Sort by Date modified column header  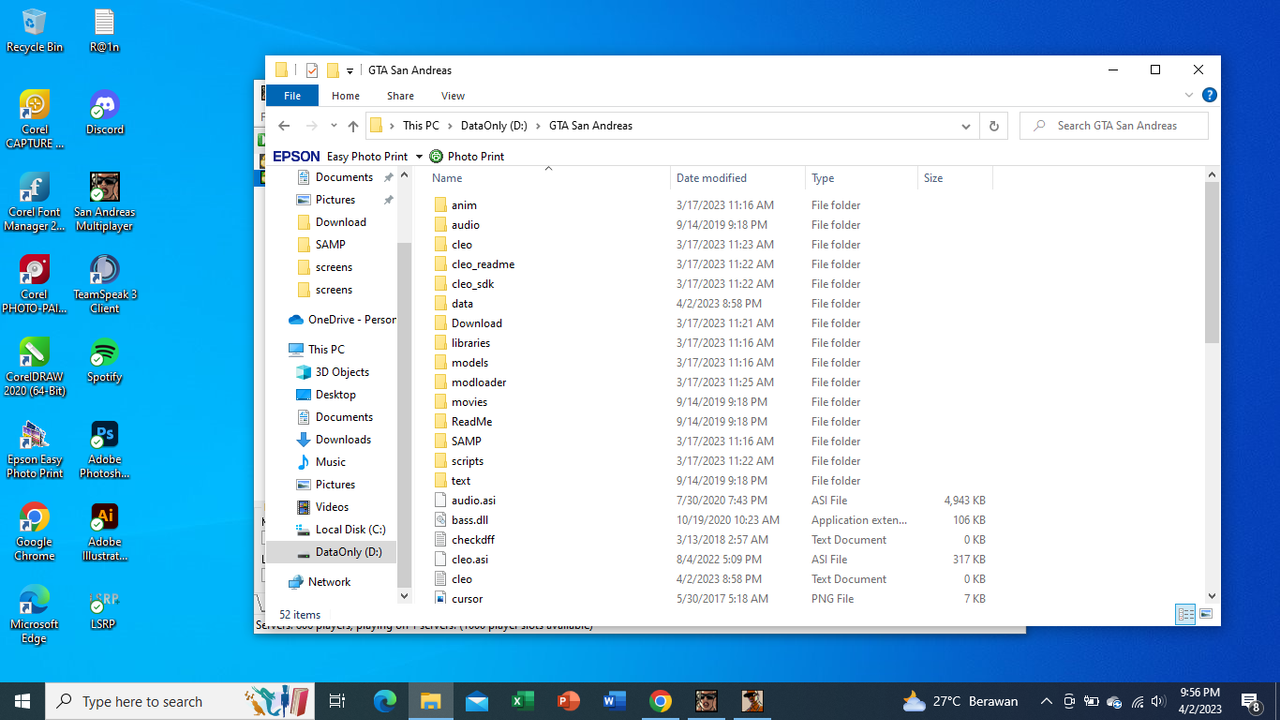738,178
